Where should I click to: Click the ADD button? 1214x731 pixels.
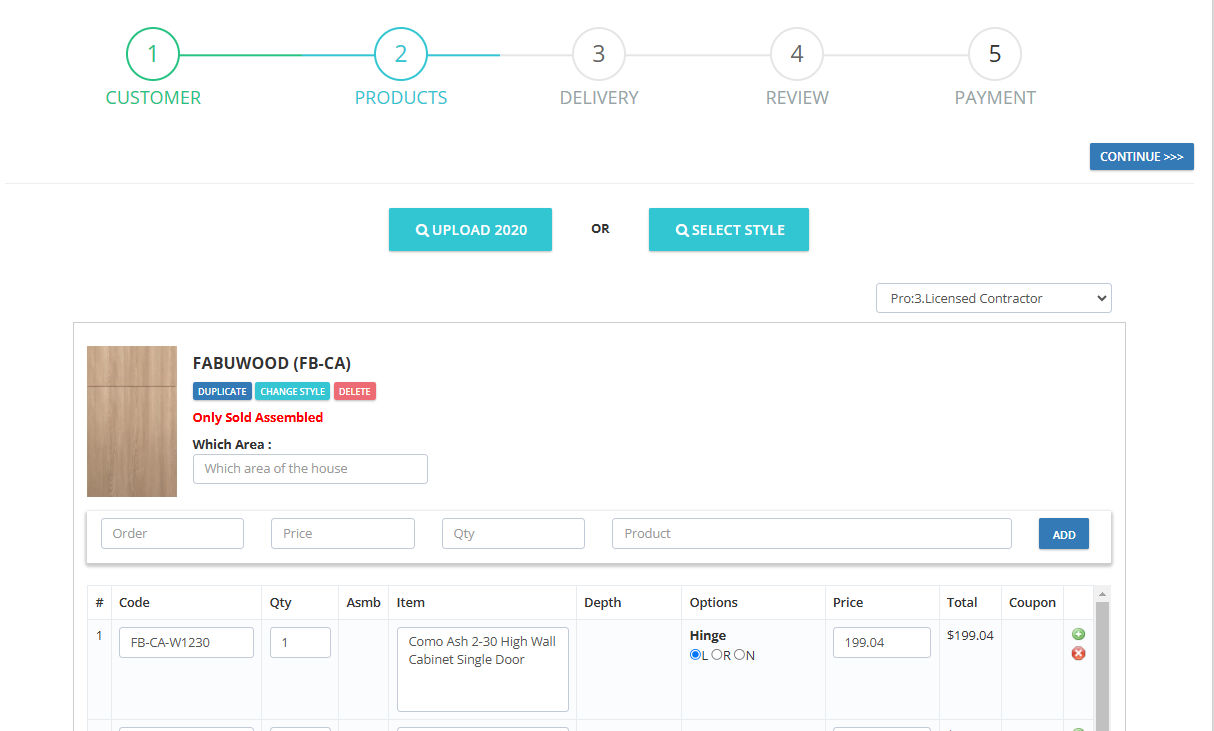pyautogui.click(x=1064, y=534)
